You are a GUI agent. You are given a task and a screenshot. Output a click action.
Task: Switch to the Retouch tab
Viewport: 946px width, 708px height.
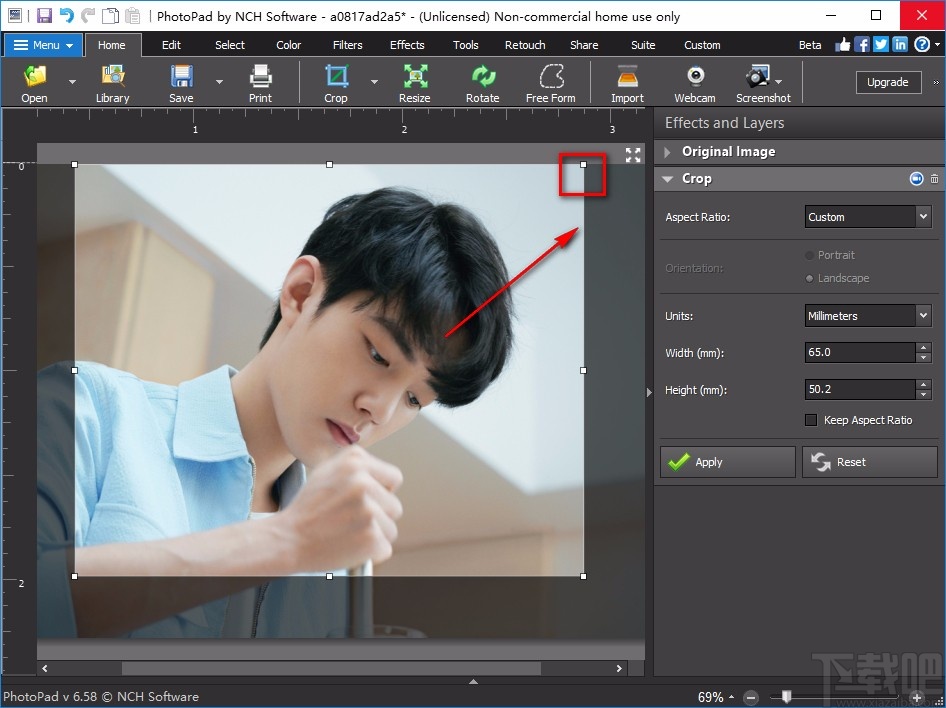(x=525, y=44)
